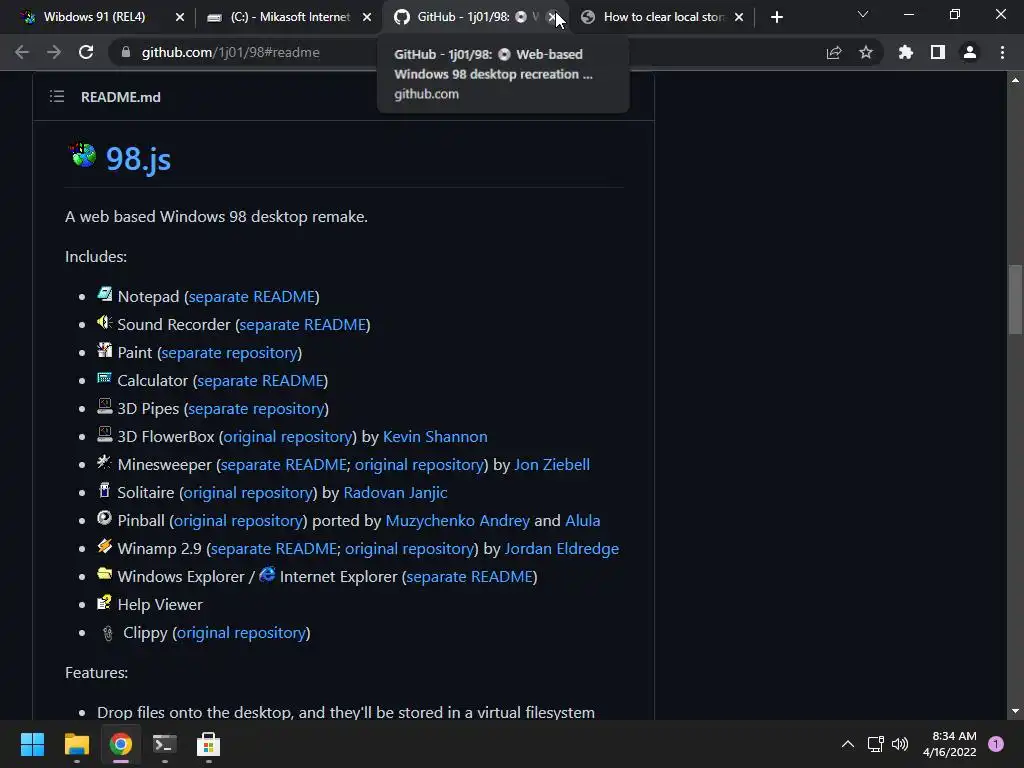Viewport: 1024px width, 768px height.
Task: Close the How to clear local storage tab
Action: pyautogui.click(x=739, y=17)
